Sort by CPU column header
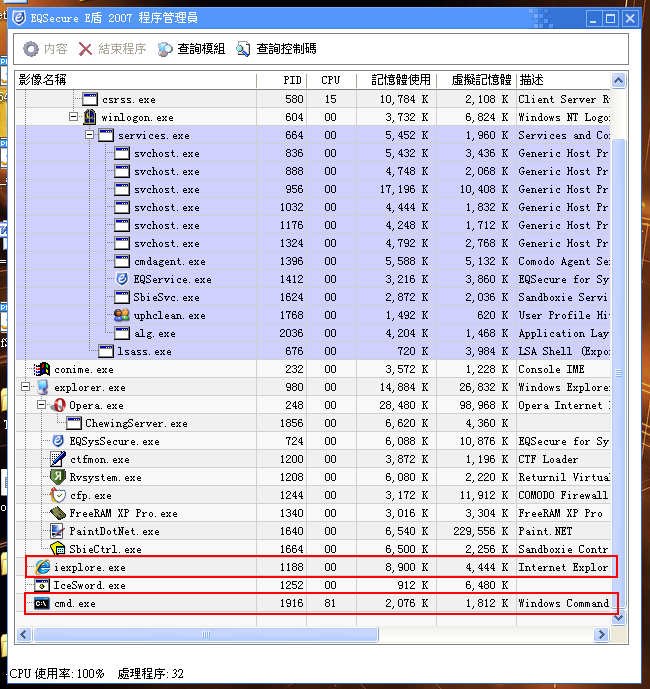Screen dimensions: 650x689 (x=331, y=80)
